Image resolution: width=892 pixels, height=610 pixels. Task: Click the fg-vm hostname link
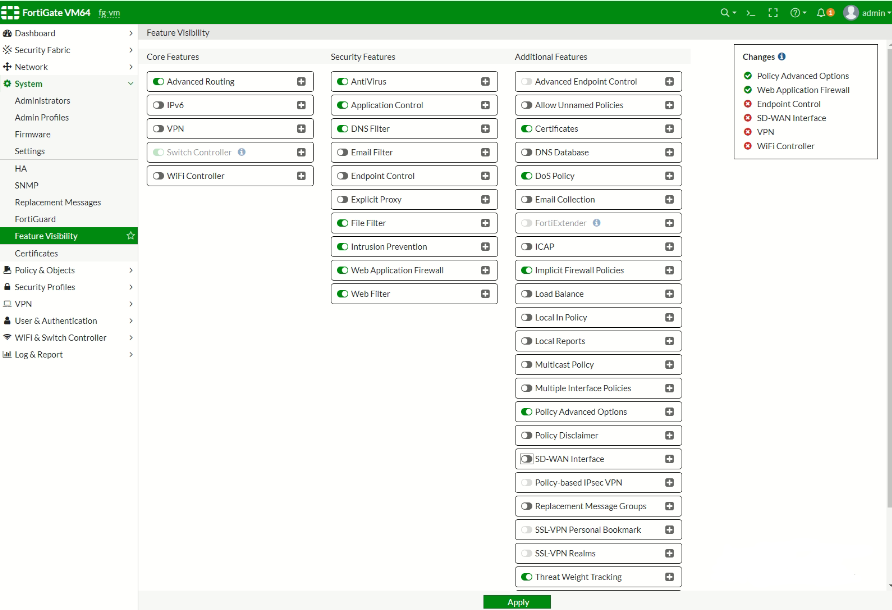[109, 13]
